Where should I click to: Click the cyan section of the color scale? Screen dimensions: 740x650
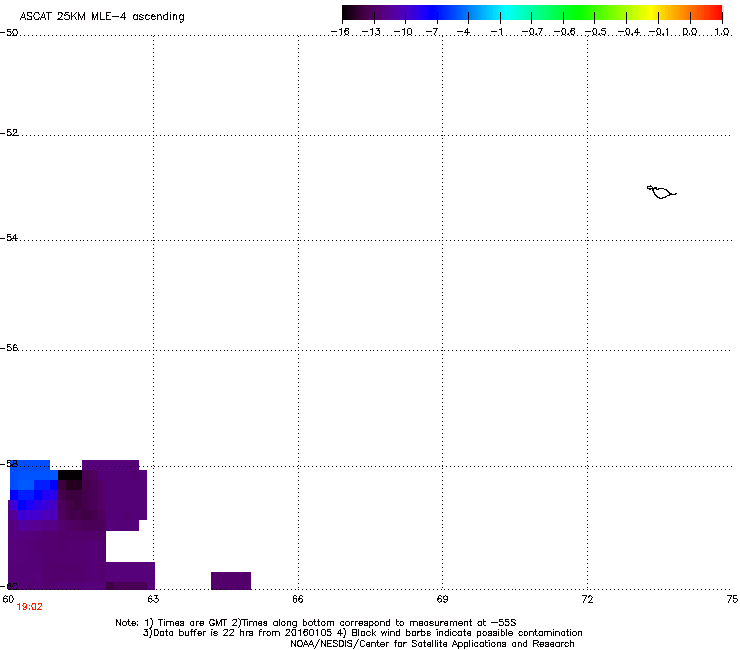(505, 13)
